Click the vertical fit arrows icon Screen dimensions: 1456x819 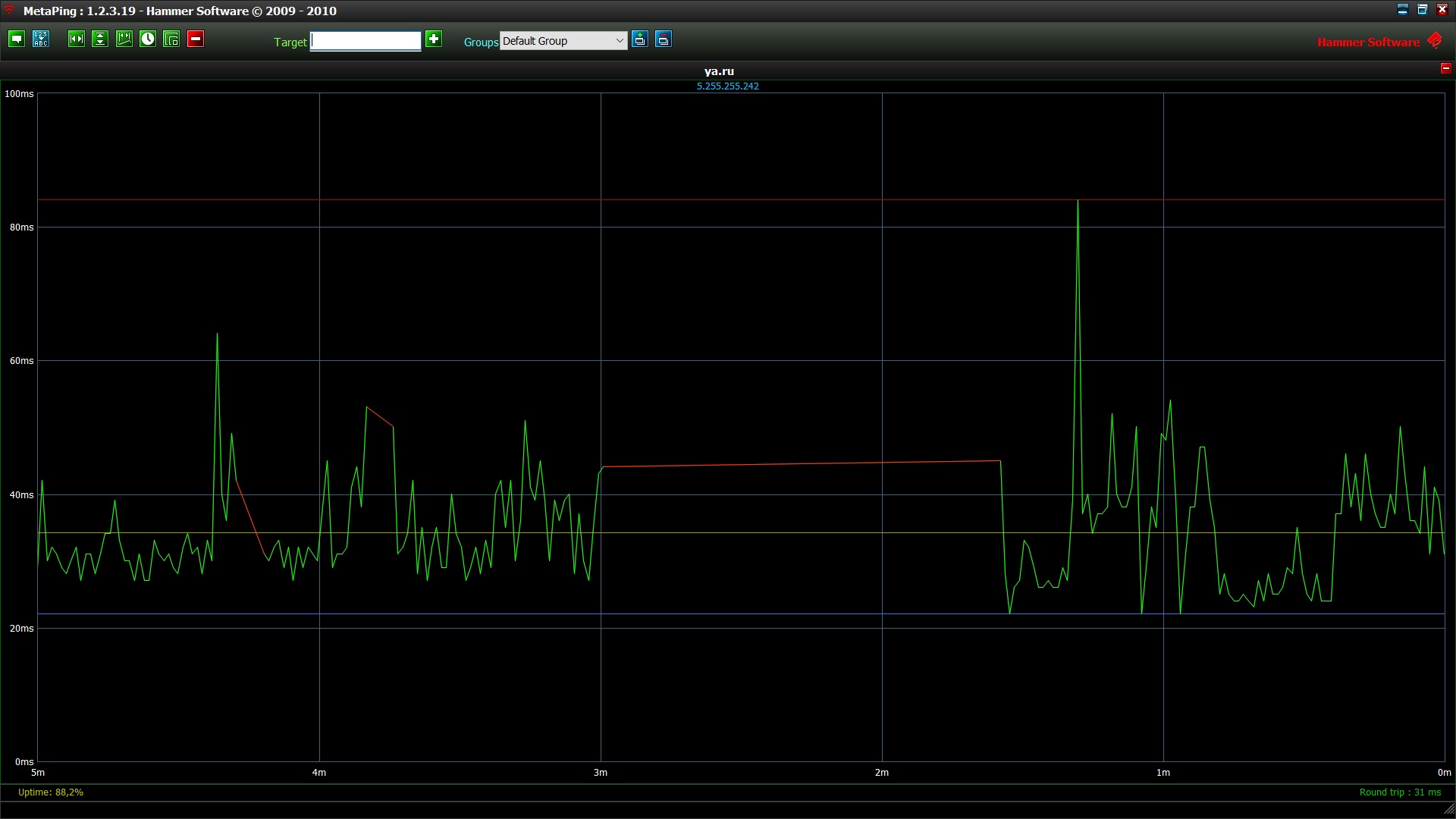click(100, 39)
